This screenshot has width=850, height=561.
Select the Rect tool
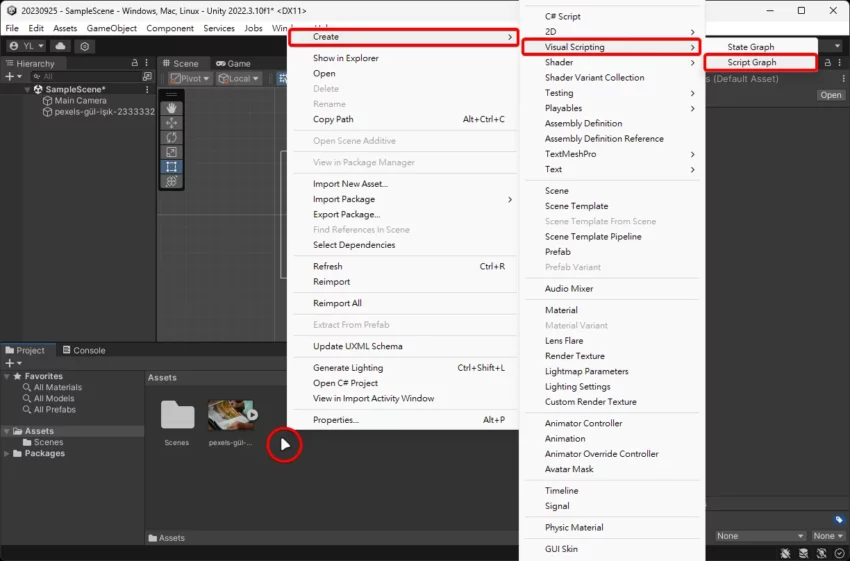[171, 166]
